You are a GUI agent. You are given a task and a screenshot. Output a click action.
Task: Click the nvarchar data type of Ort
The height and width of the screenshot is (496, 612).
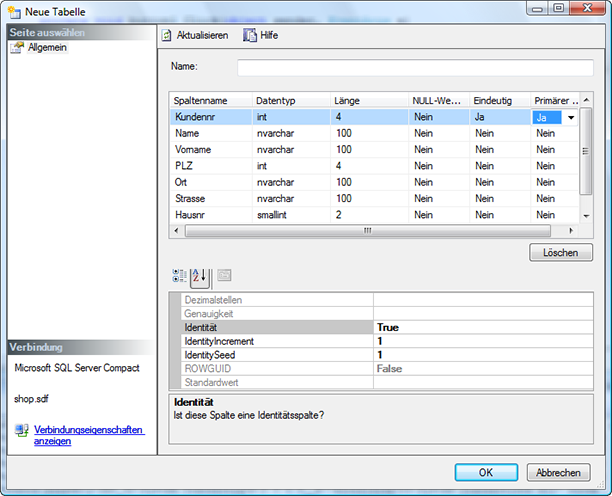point(291,182)
